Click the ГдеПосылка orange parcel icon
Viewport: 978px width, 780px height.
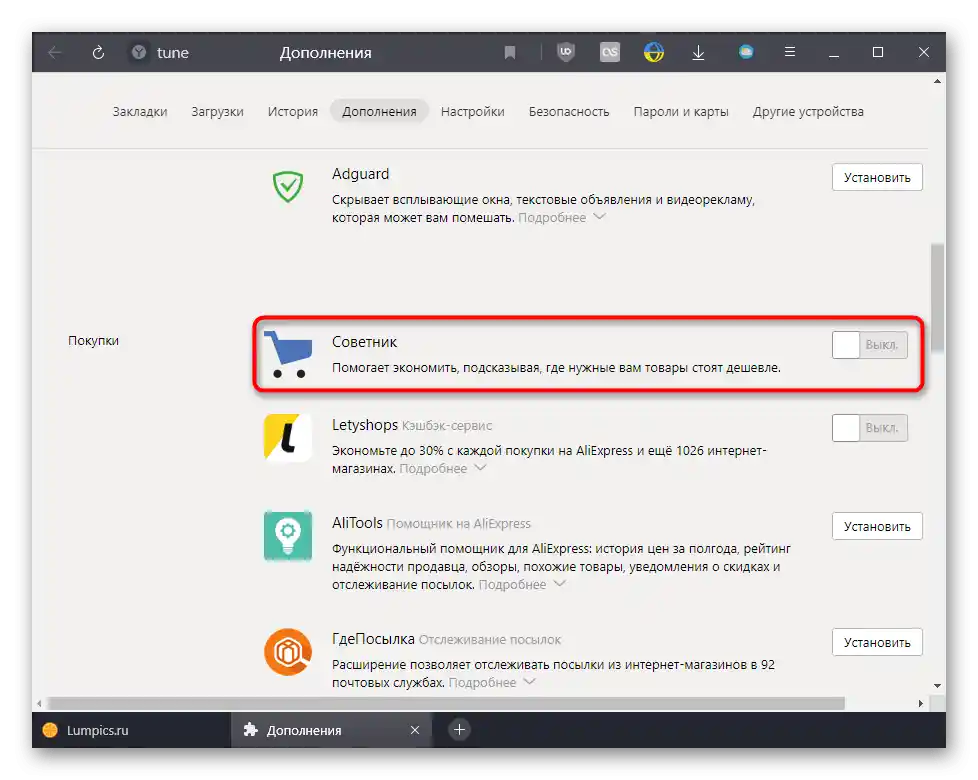pos(288,652)
